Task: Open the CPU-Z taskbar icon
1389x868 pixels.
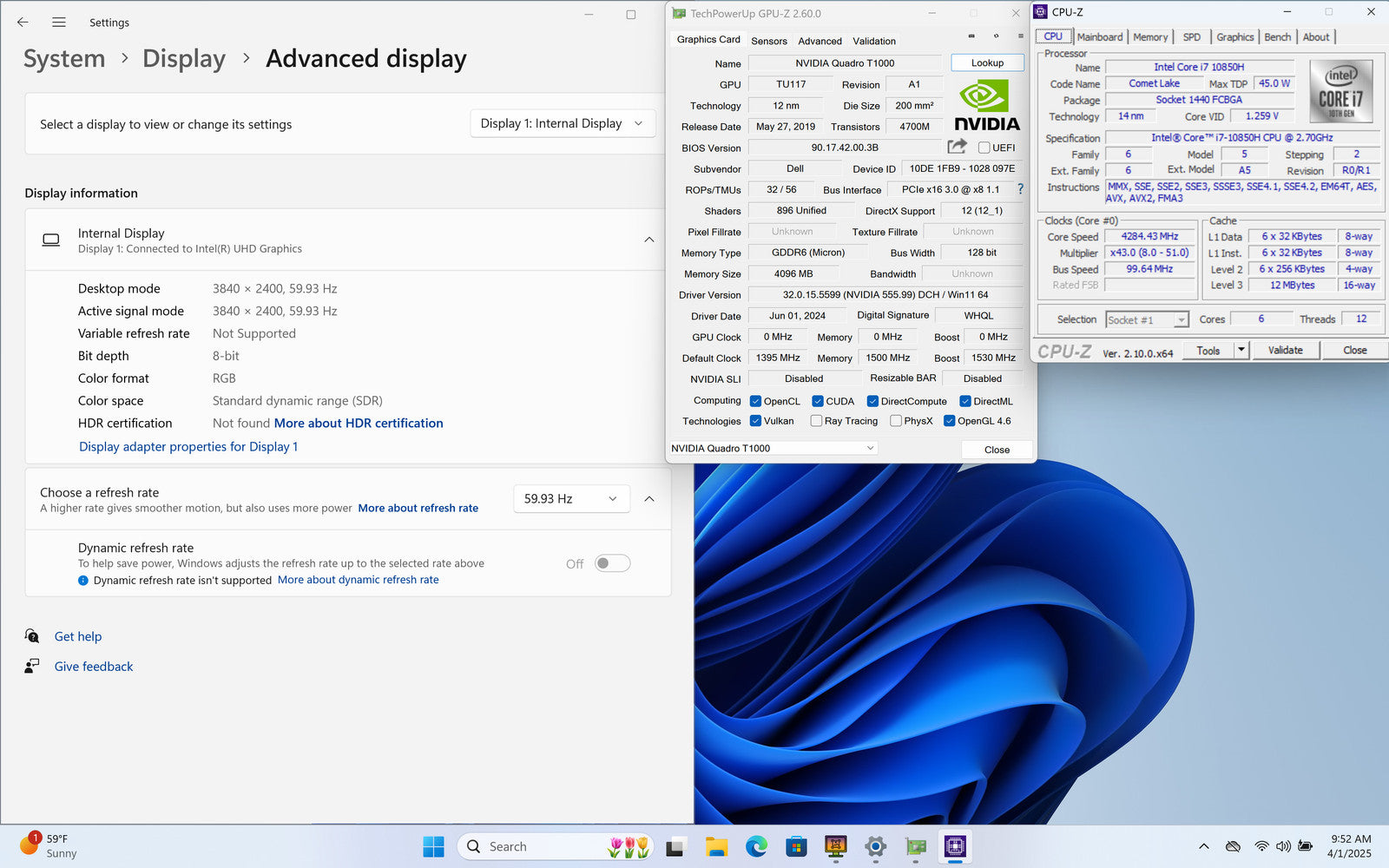Action: 955,846
